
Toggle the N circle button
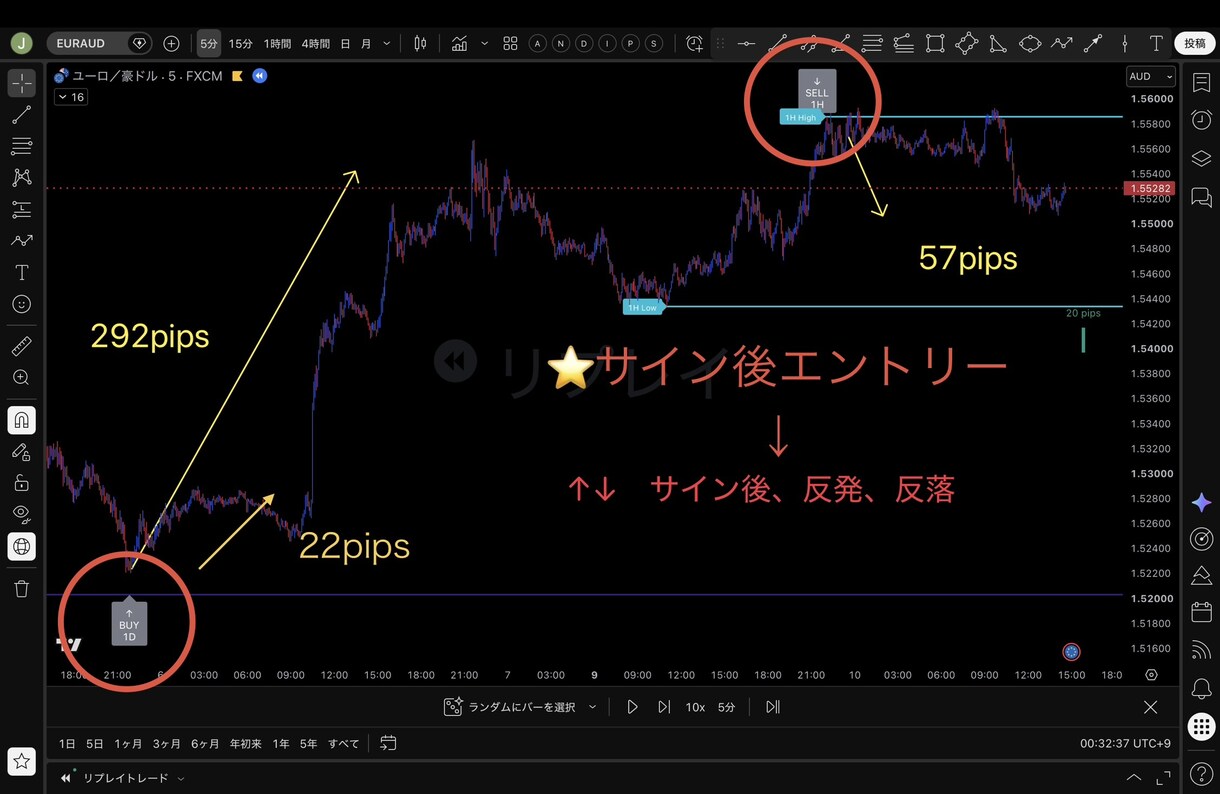pyautogui.click(x=561, y=43)
